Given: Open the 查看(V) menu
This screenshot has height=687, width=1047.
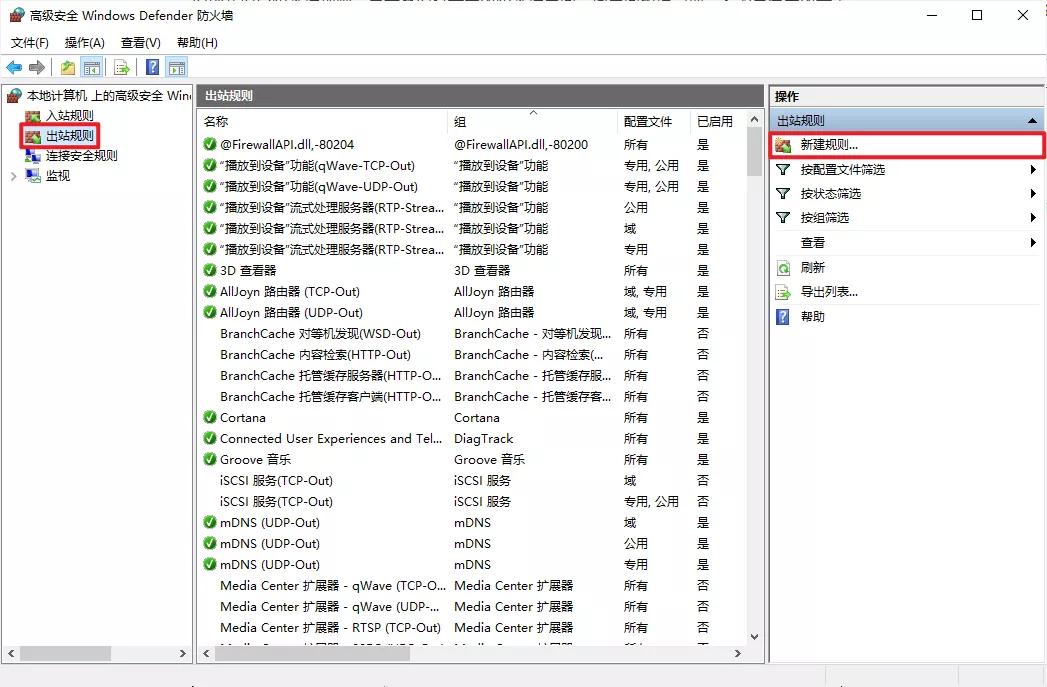Looking at the screenshot, I should coord(139,43).
